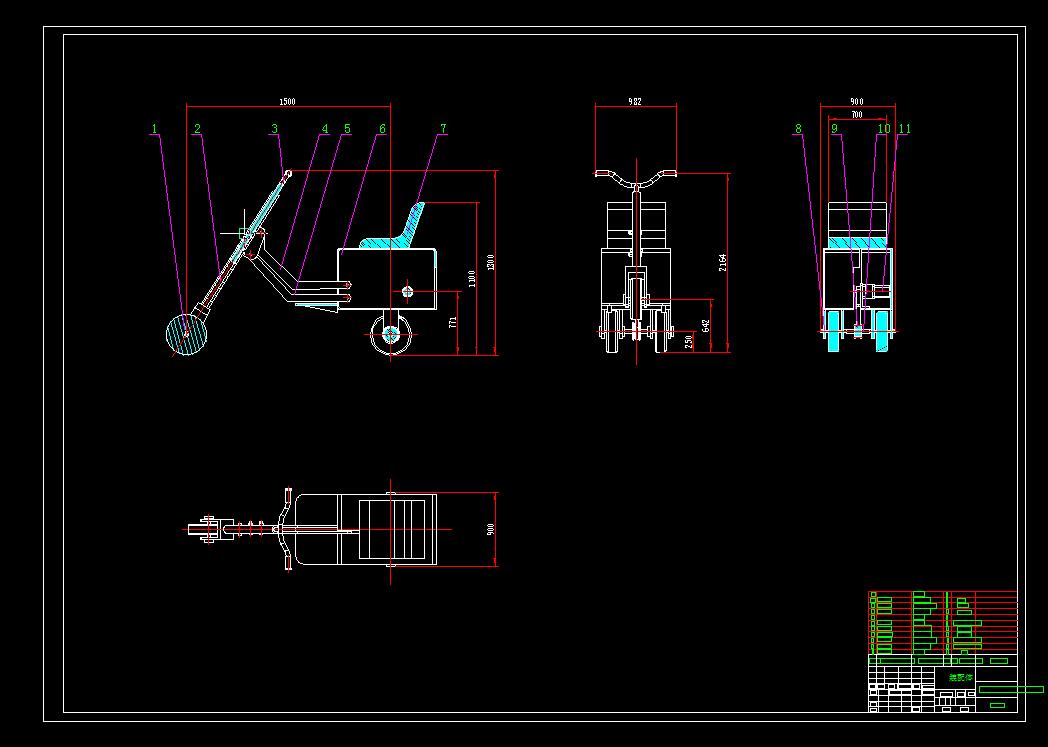Select balloon callout number 11
The image size is (1048, 747).
point(906,127)
